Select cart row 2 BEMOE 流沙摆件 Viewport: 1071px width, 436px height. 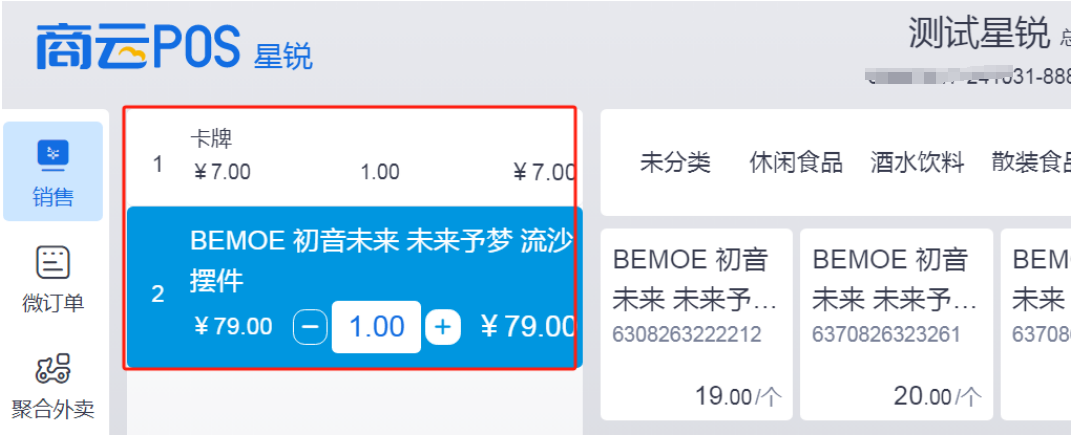pyautogui.click(x=354, y=288)
